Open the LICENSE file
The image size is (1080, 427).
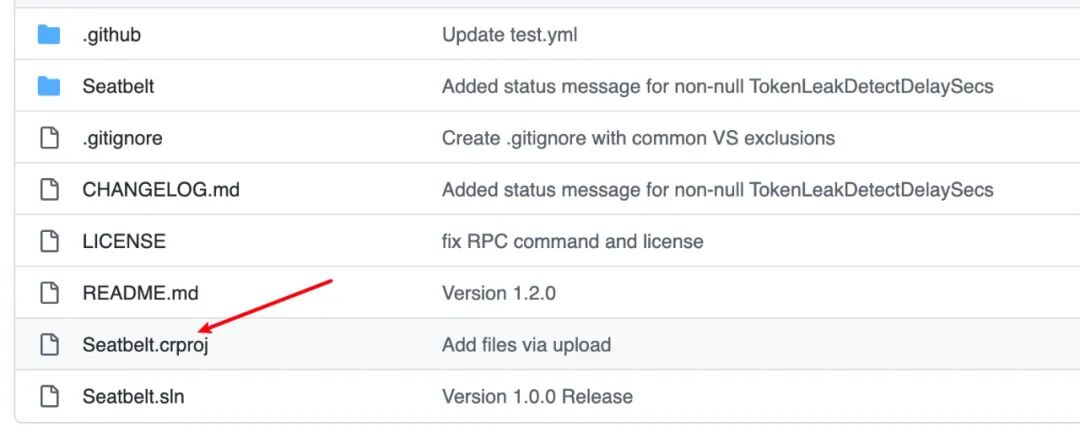click(x=124, y=241)
